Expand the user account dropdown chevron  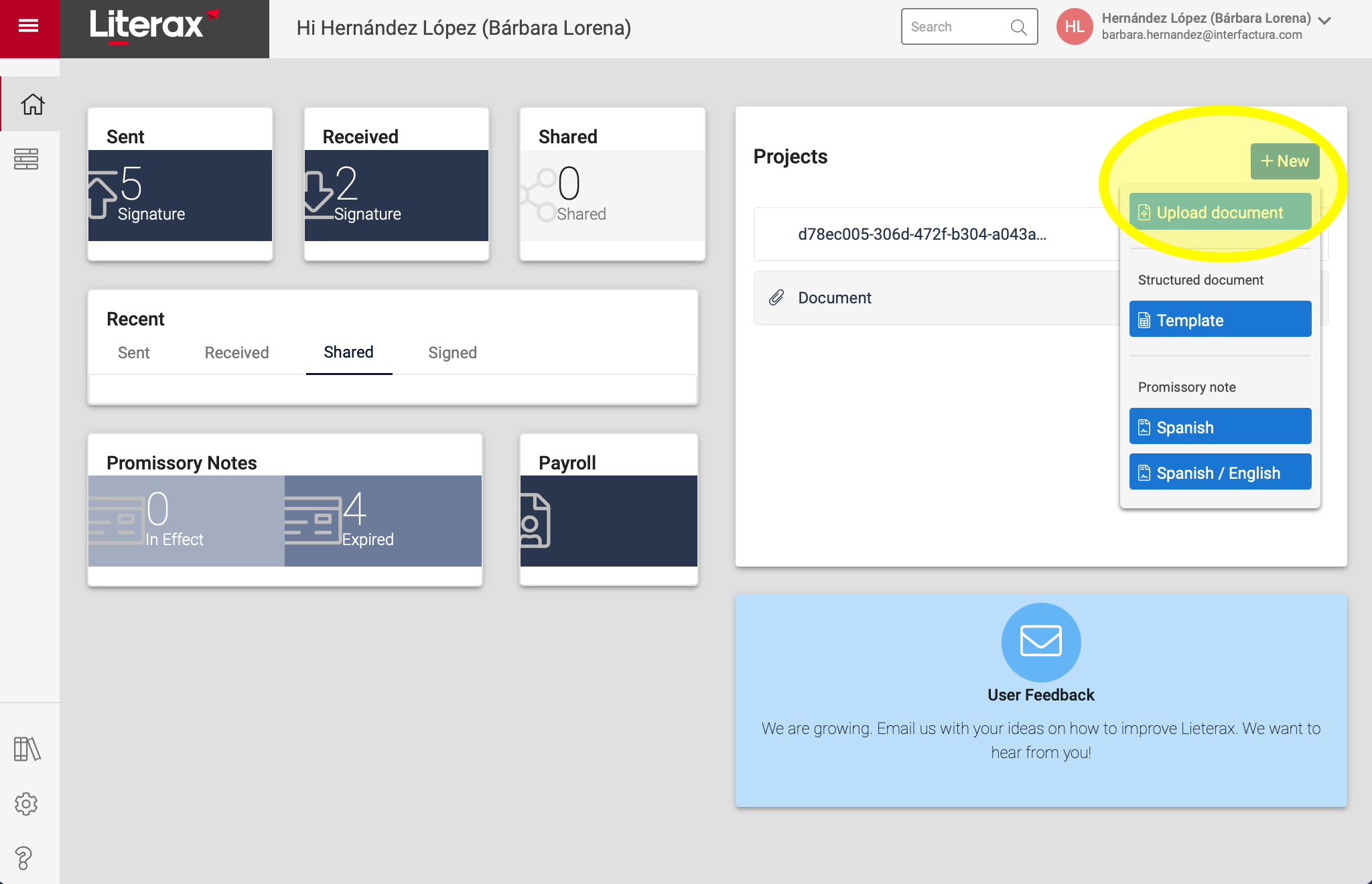click(x=1324, y=21)
